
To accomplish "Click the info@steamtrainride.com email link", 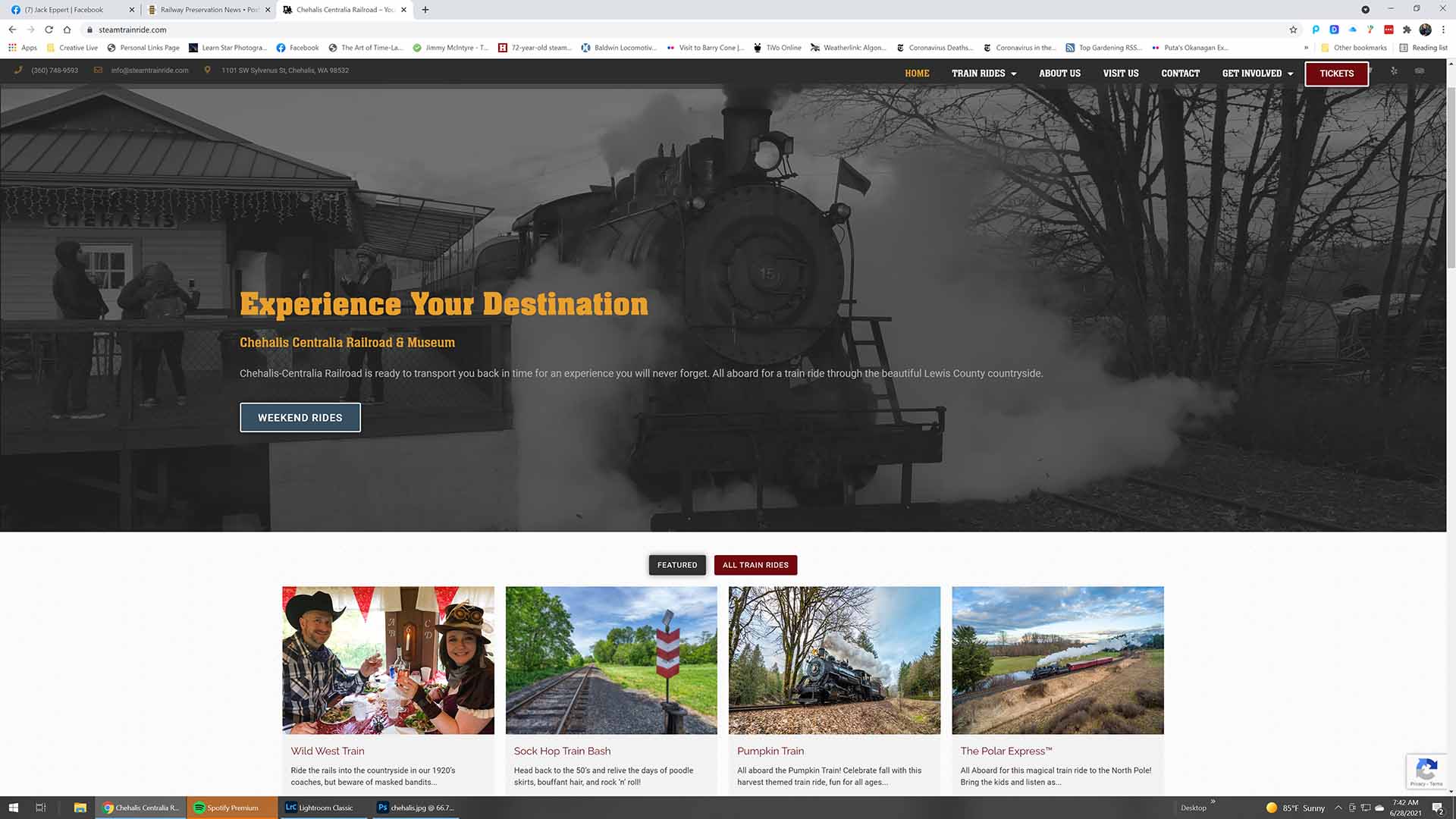I will click(149, 71).
